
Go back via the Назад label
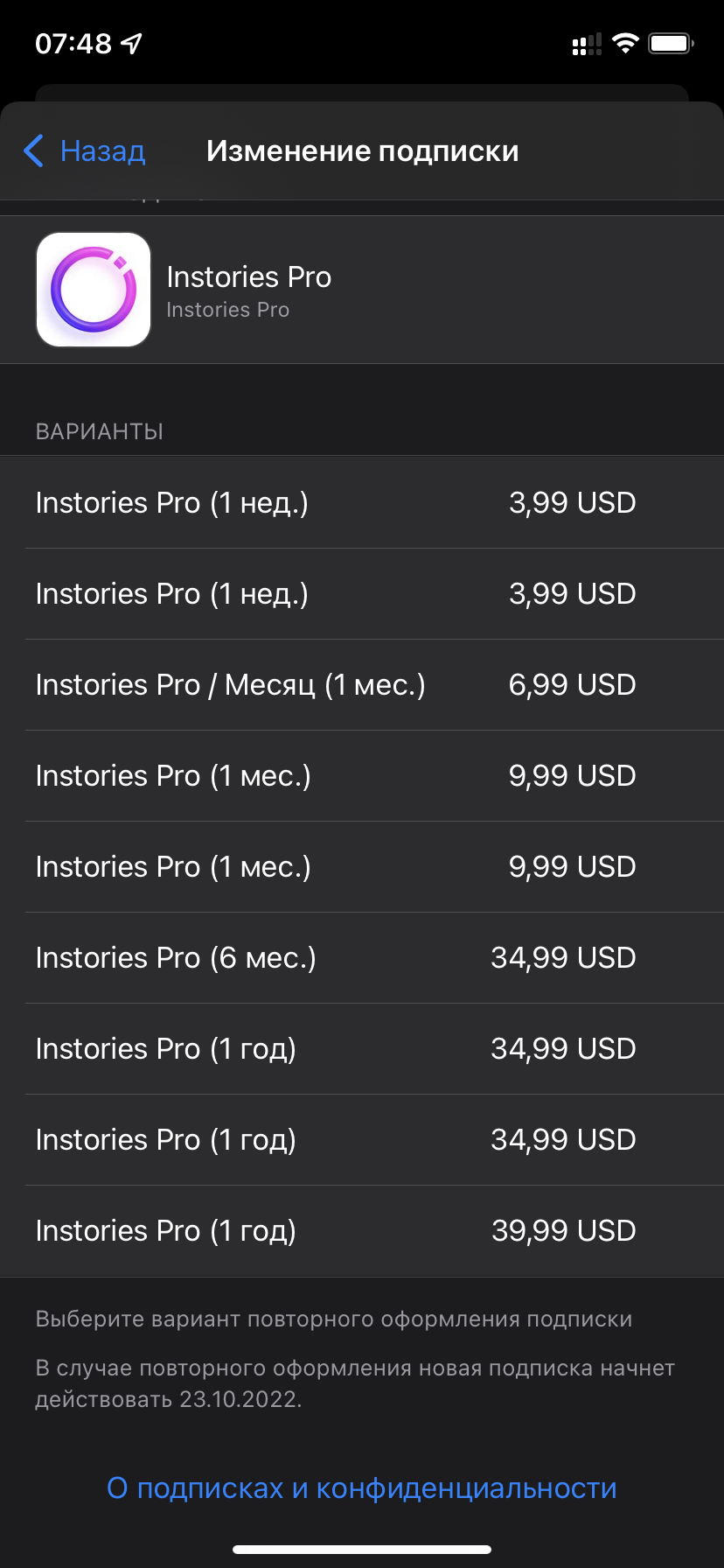[102, 151]
